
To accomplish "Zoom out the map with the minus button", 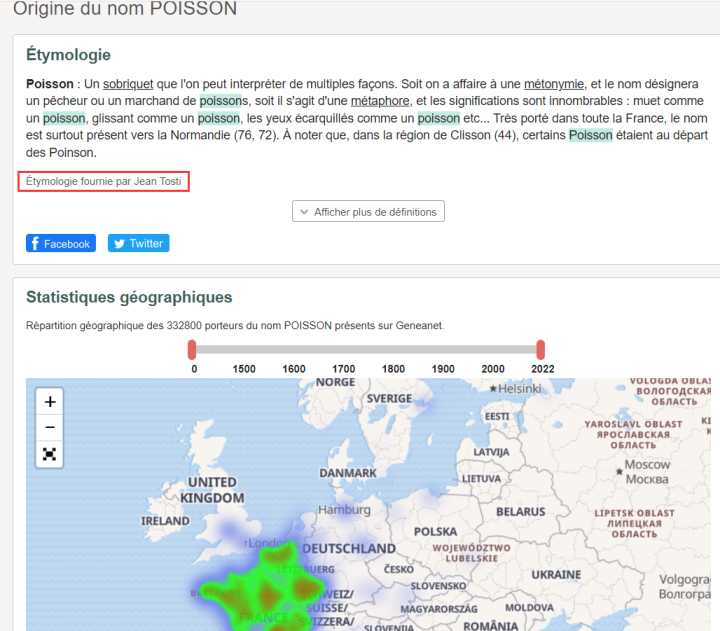I will point(50,428).
